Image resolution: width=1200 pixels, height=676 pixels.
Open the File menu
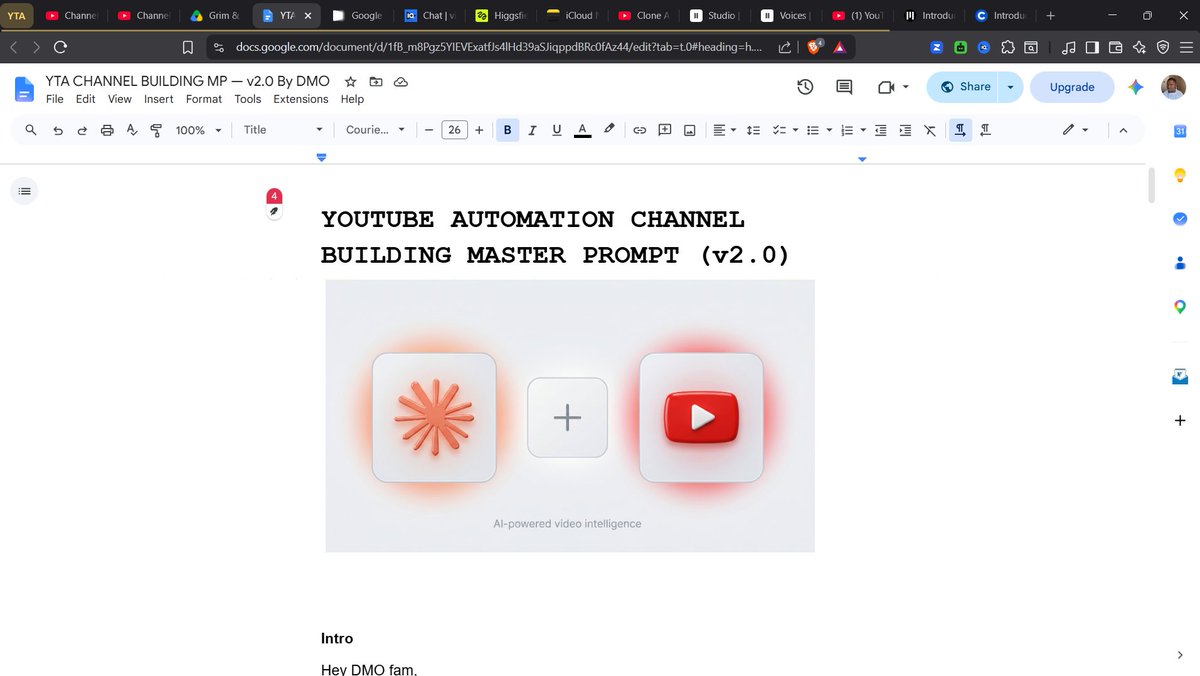(55, 99)
